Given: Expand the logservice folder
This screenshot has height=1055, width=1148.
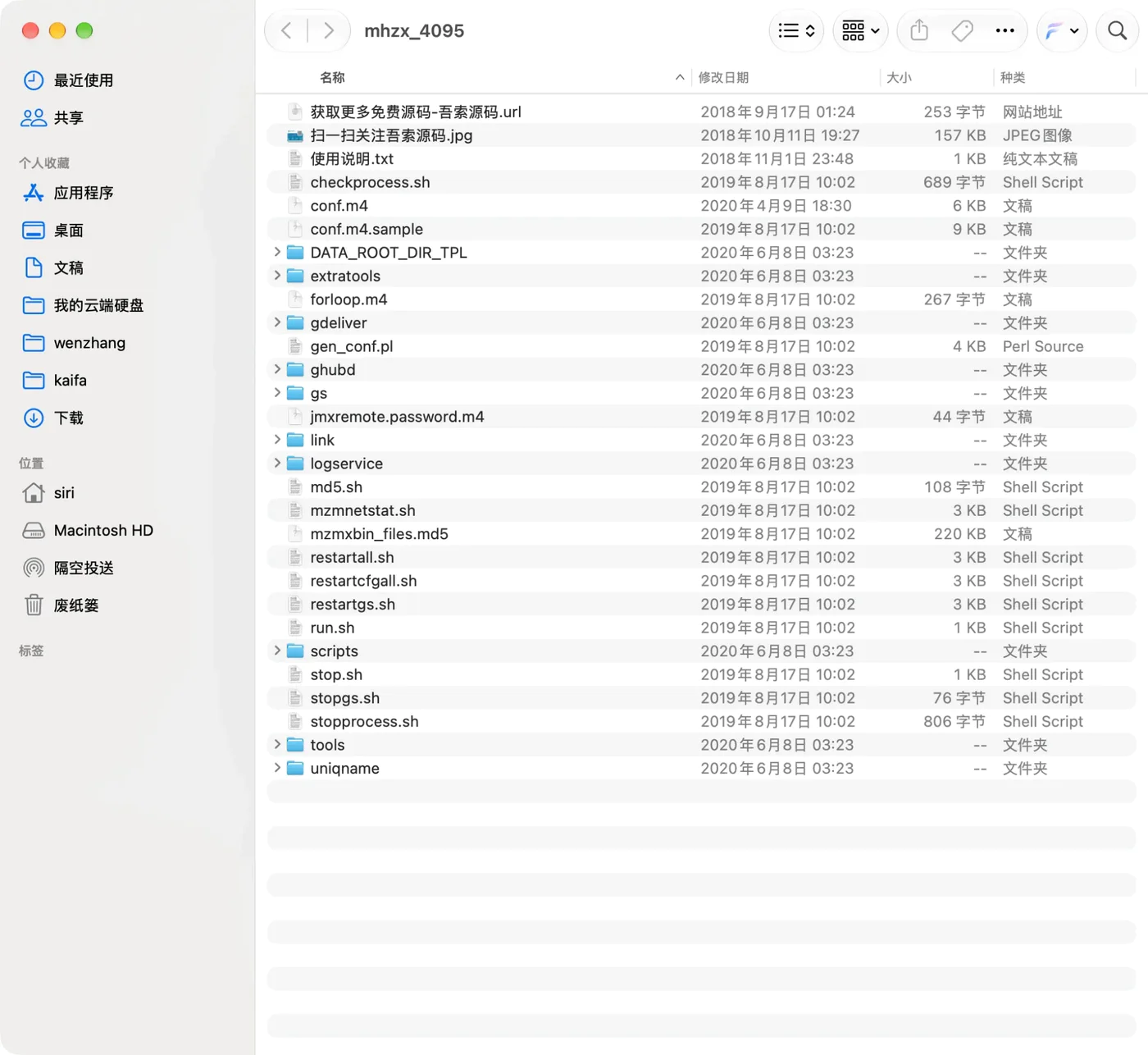Looking at the screenshot, I should (x=277, y=464).
